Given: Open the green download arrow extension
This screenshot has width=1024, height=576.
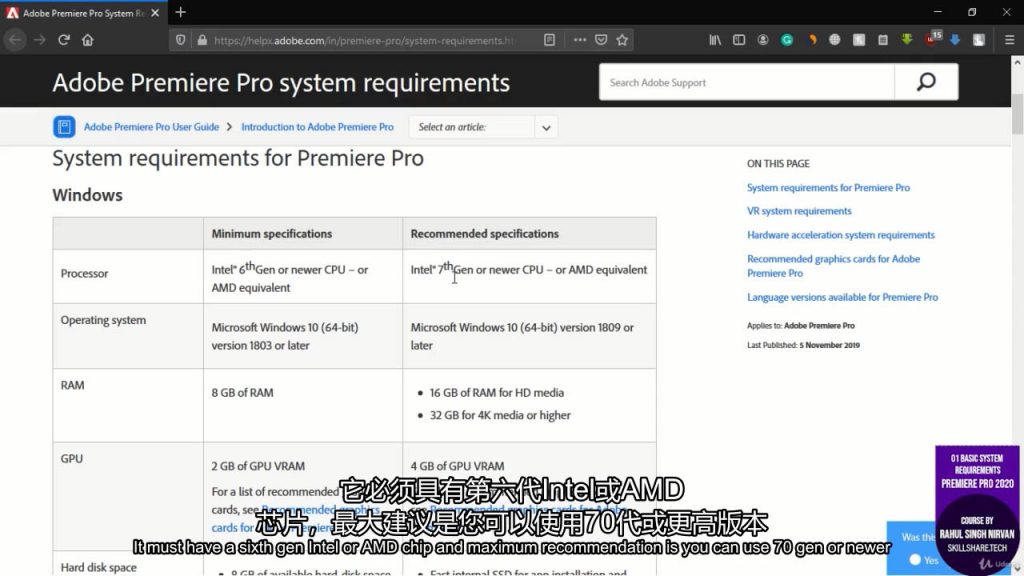Looking at the screenshot, I should click(906, 40).
